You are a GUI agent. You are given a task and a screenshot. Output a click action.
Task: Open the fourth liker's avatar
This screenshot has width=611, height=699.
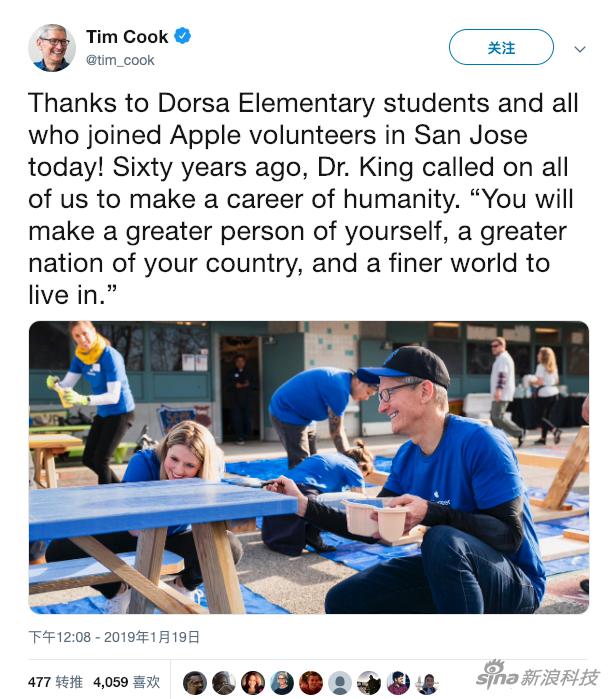coord(282,683)
